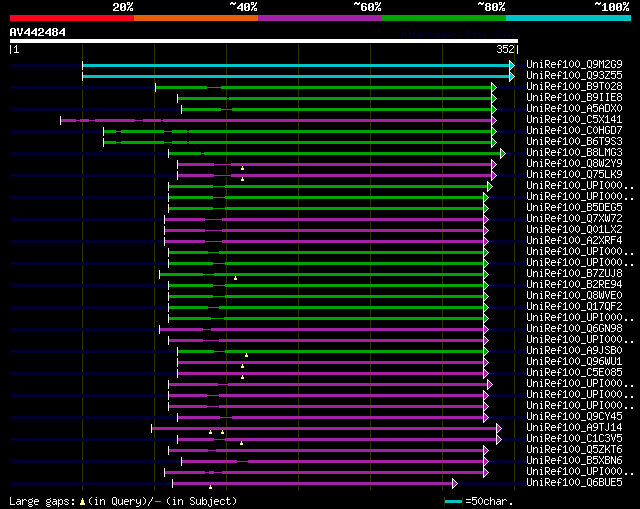The height and width of the screenshot is (509, 640).
Task: Select the UniRef100_A9JSB0 label
Action: (574, 351)
